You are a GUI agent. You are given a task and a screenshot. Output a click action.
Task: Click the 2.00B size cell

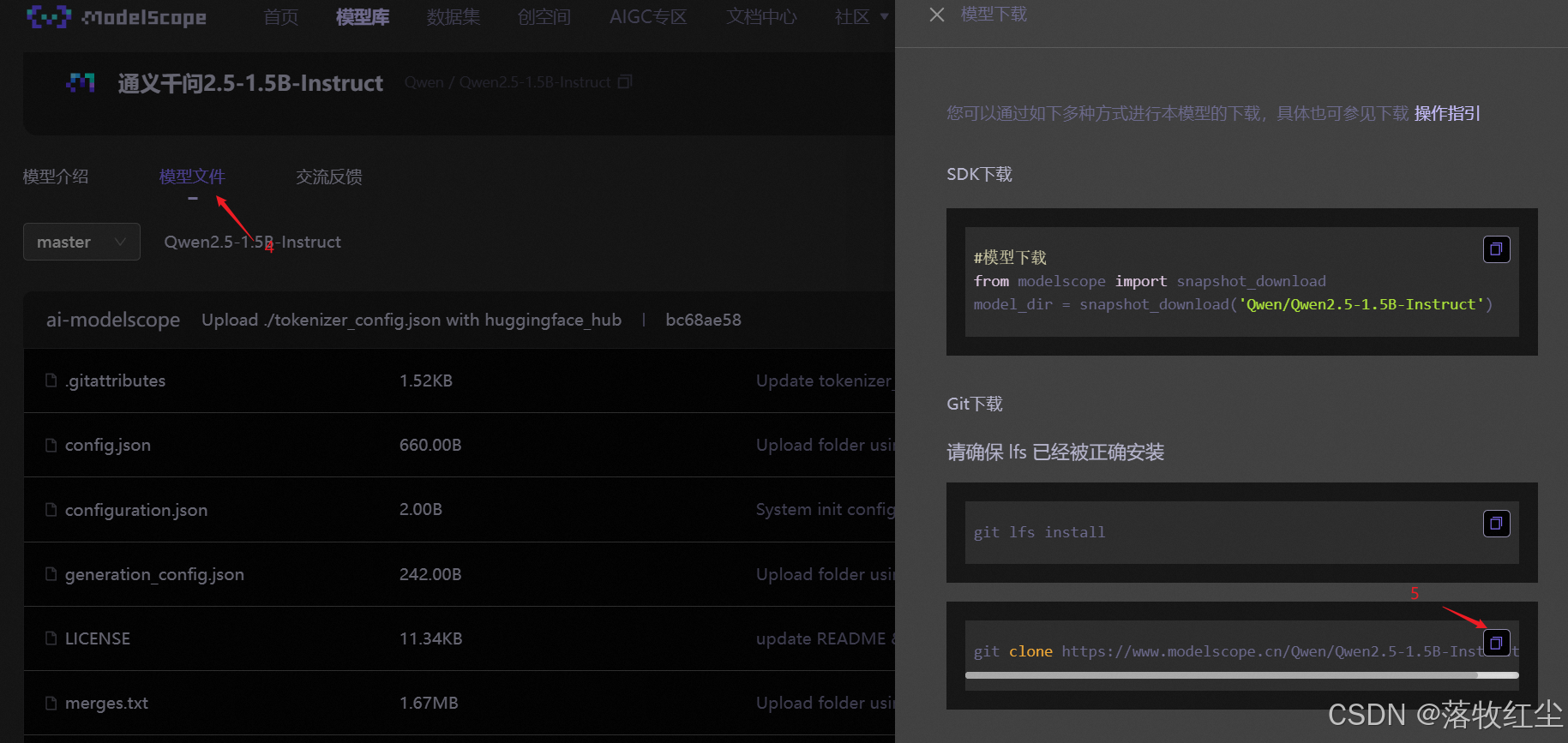pos(421,509)
